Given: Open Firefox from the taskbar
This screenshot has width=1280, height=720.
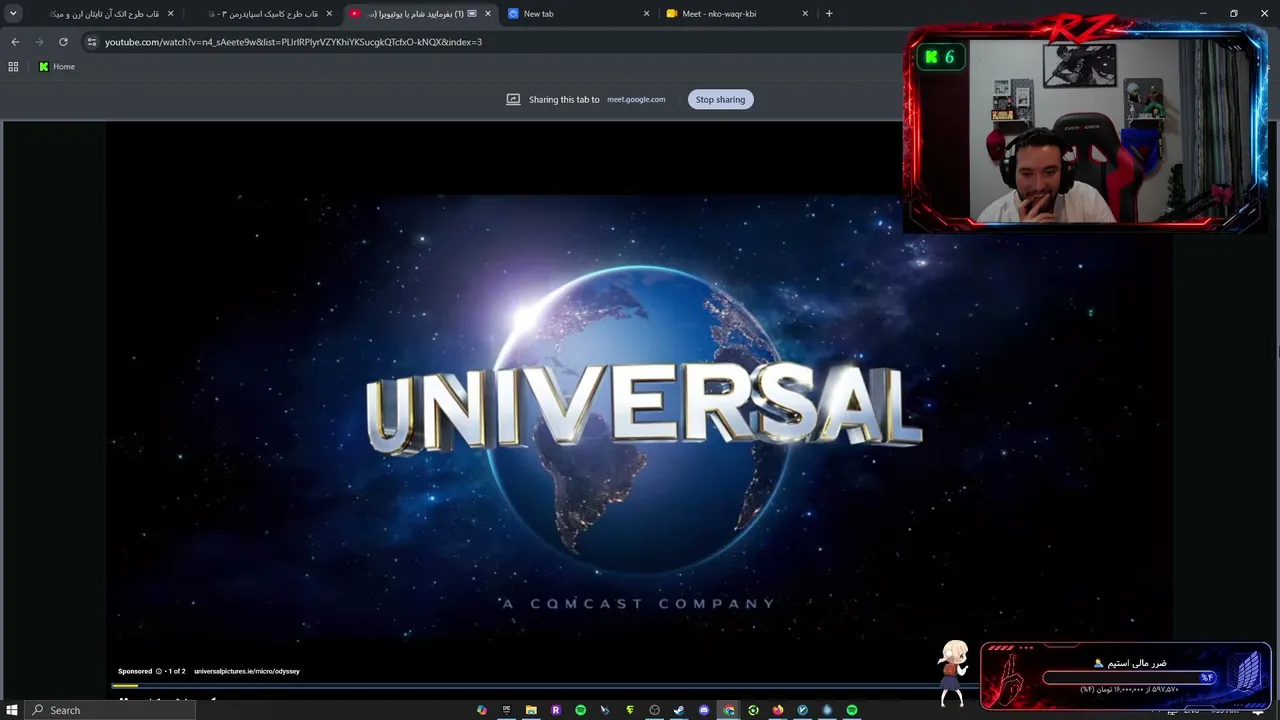Looking at the screenshot, I should (778, 710).
